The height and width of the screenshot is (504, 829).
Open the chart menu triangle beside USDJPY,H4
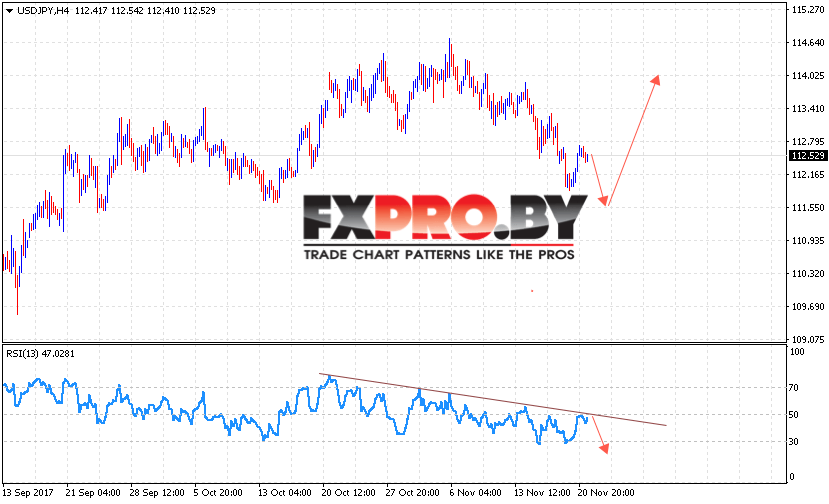click(10, 11)
